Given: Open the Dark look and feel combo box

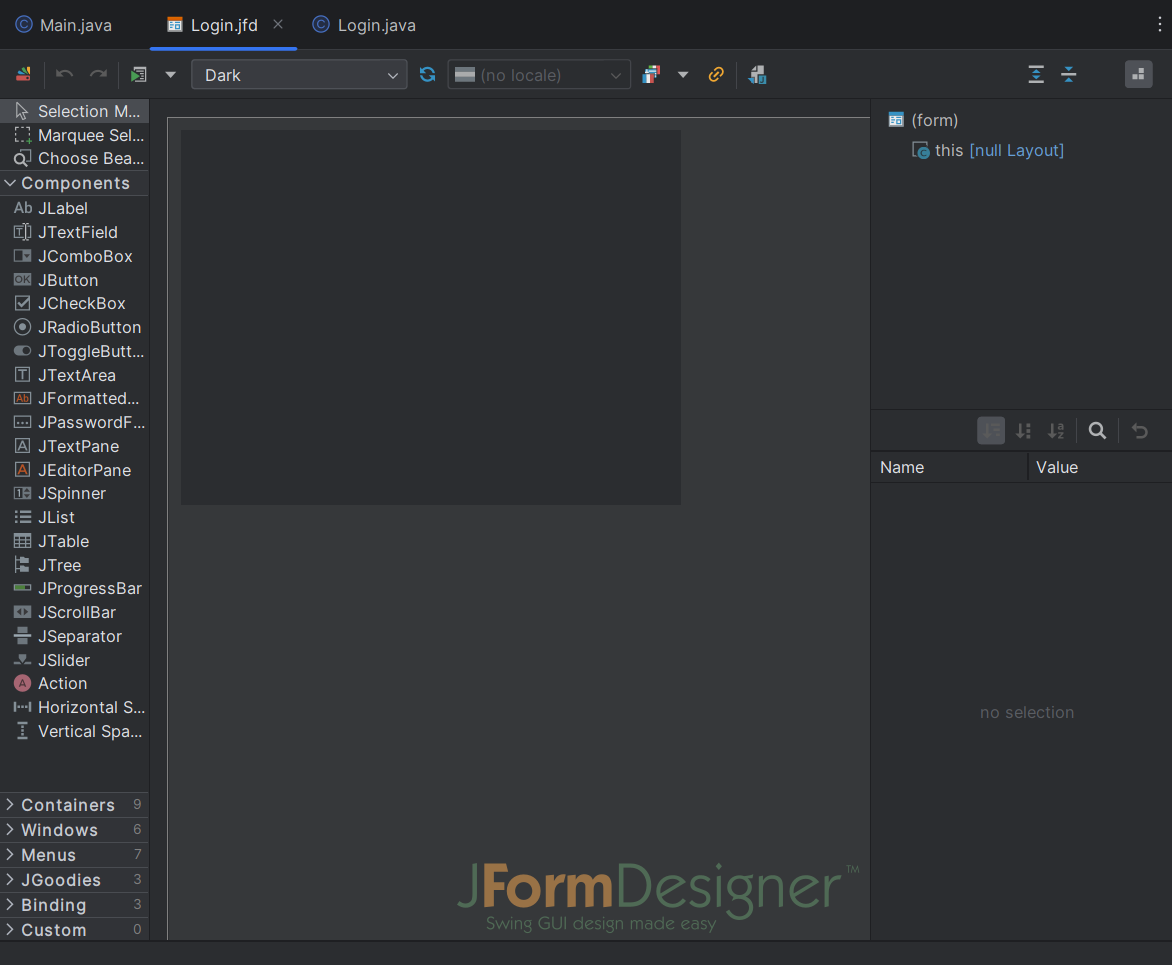Looking at the screenshot, I should point(299,75).
